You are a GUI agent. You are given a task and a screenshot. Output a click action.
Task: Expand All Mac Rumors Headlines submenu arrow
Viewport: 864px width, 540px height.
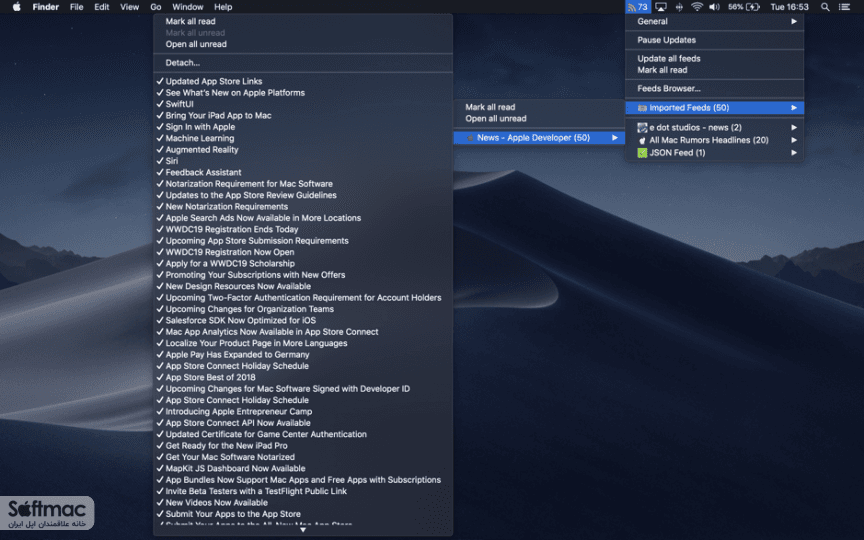pyautogui.click(x=794, y=140)
